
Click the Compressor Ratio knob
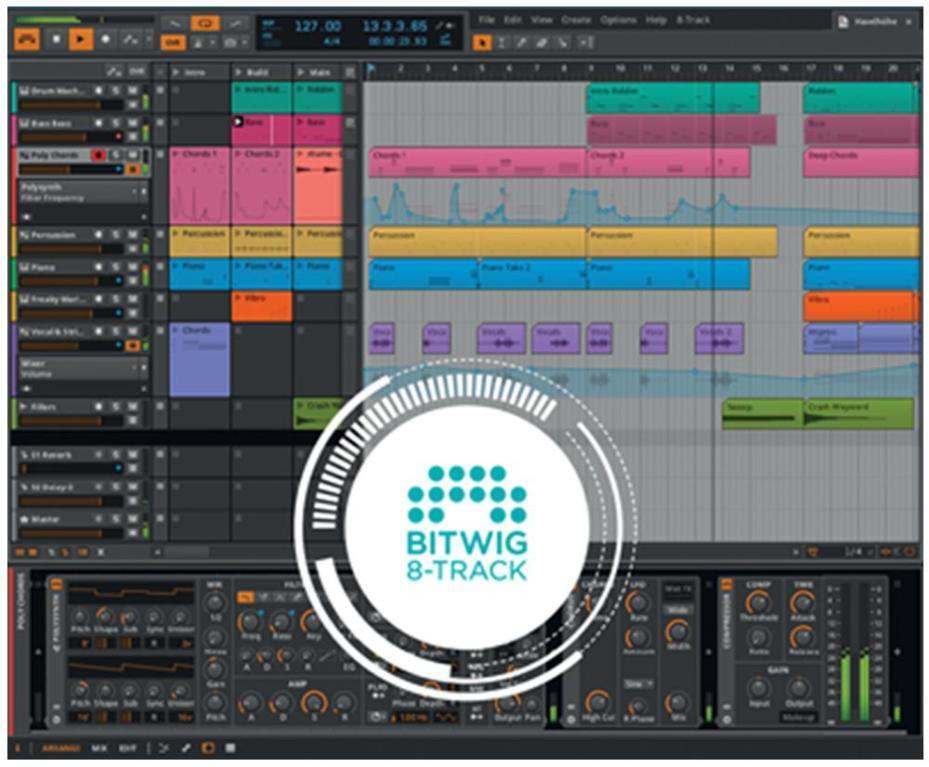pyautogui.click(x=758, y=637)
